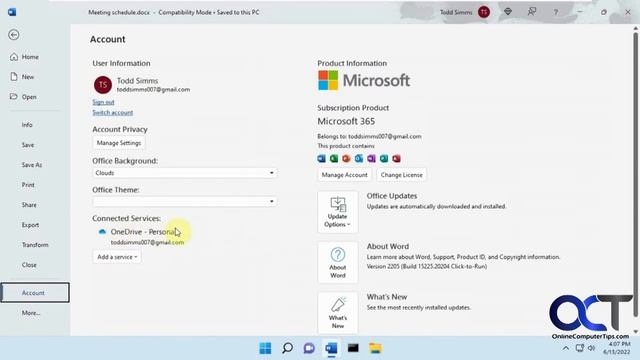Choose Close in the left menu
The image size is (640, 360).
coord(29,265)
